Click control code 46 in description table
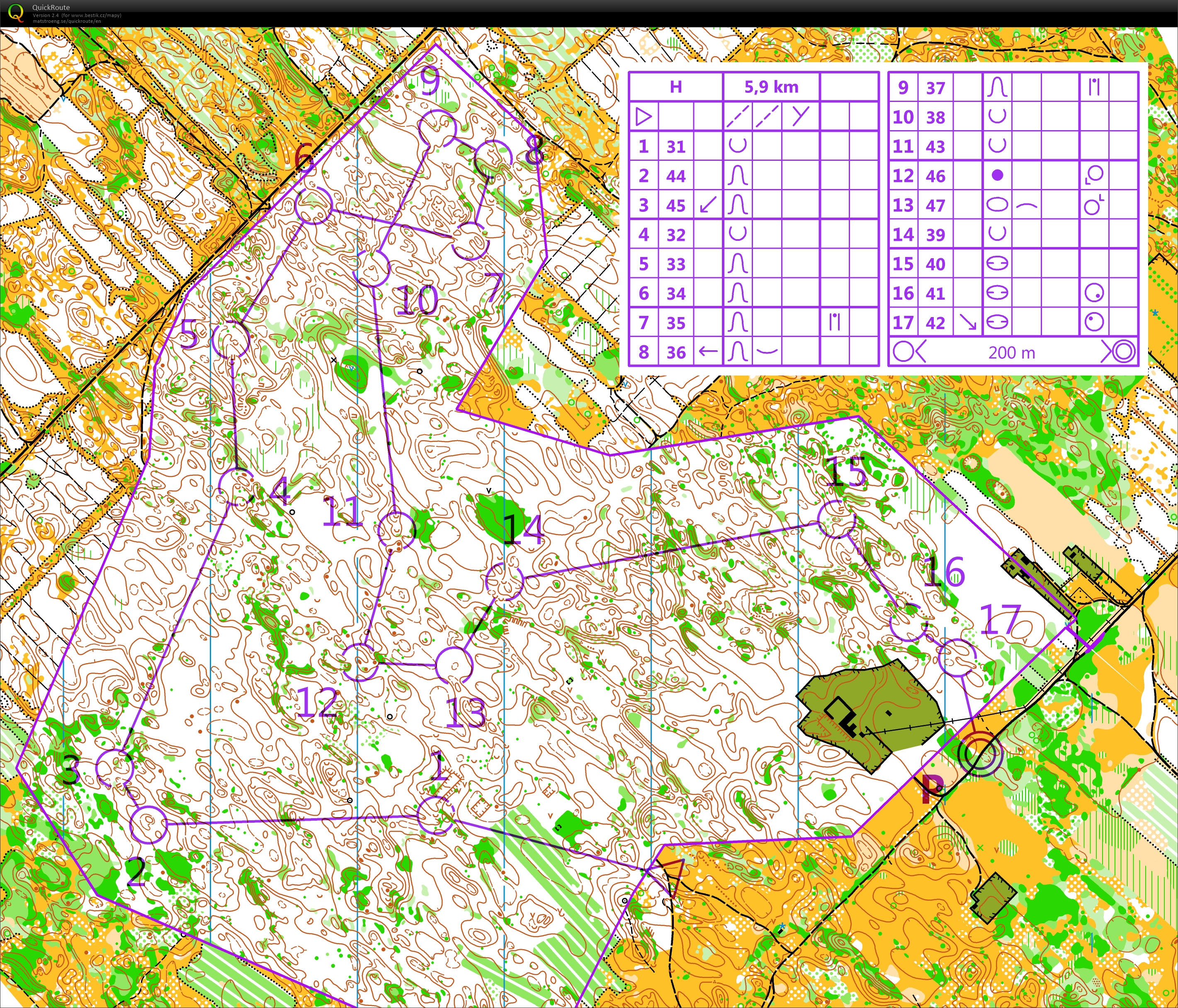Screen dimensions: 1178x1008 coord(935,176)
